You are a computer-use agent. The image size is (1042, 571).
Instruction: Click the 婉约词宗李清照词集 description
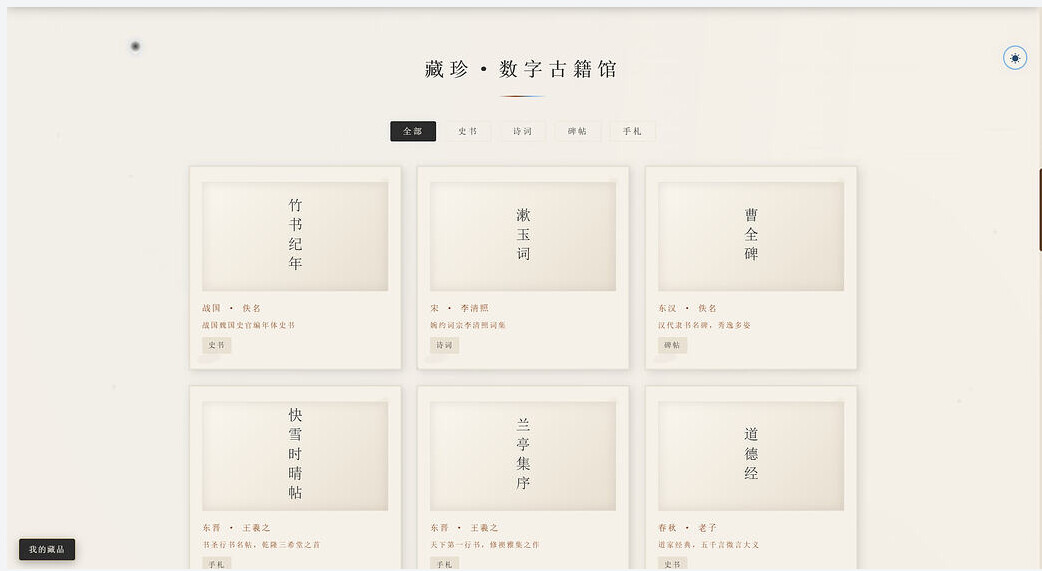click(468, 325)
